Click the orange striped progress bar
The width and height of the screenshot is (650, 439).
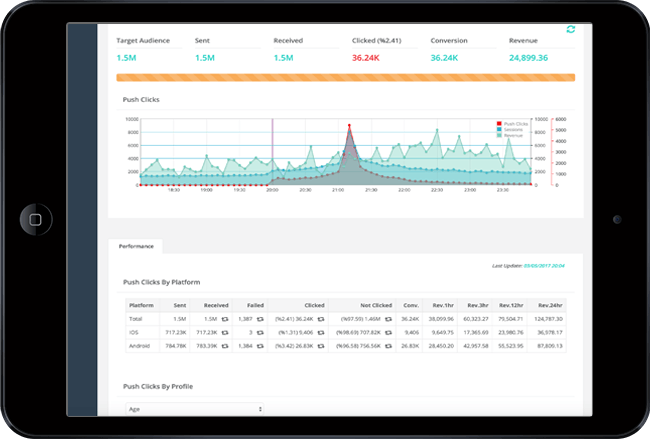(346, 78)
